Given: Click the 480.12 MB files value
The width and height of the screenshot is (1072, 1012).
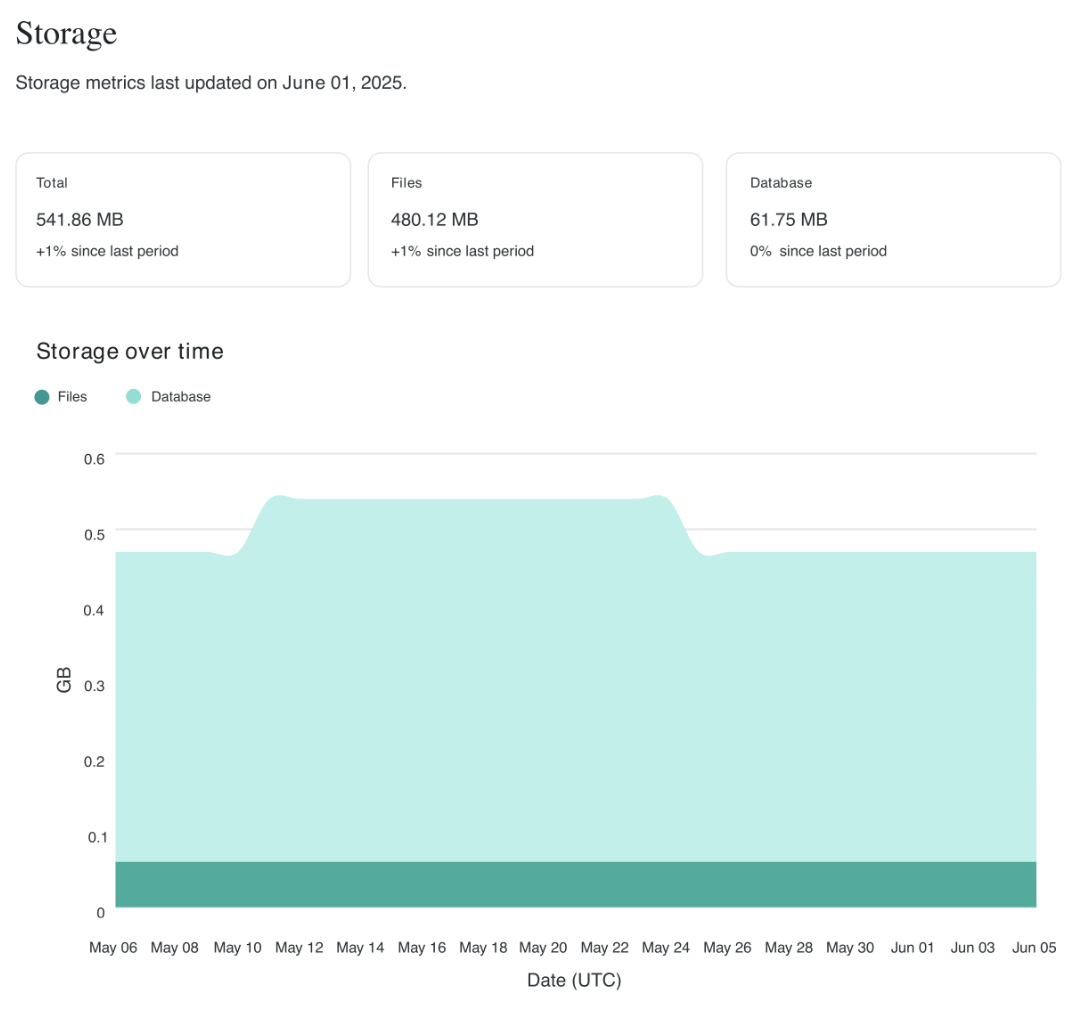Looking at the screenshot, I should pyautogui.click(x=434, y=220).
